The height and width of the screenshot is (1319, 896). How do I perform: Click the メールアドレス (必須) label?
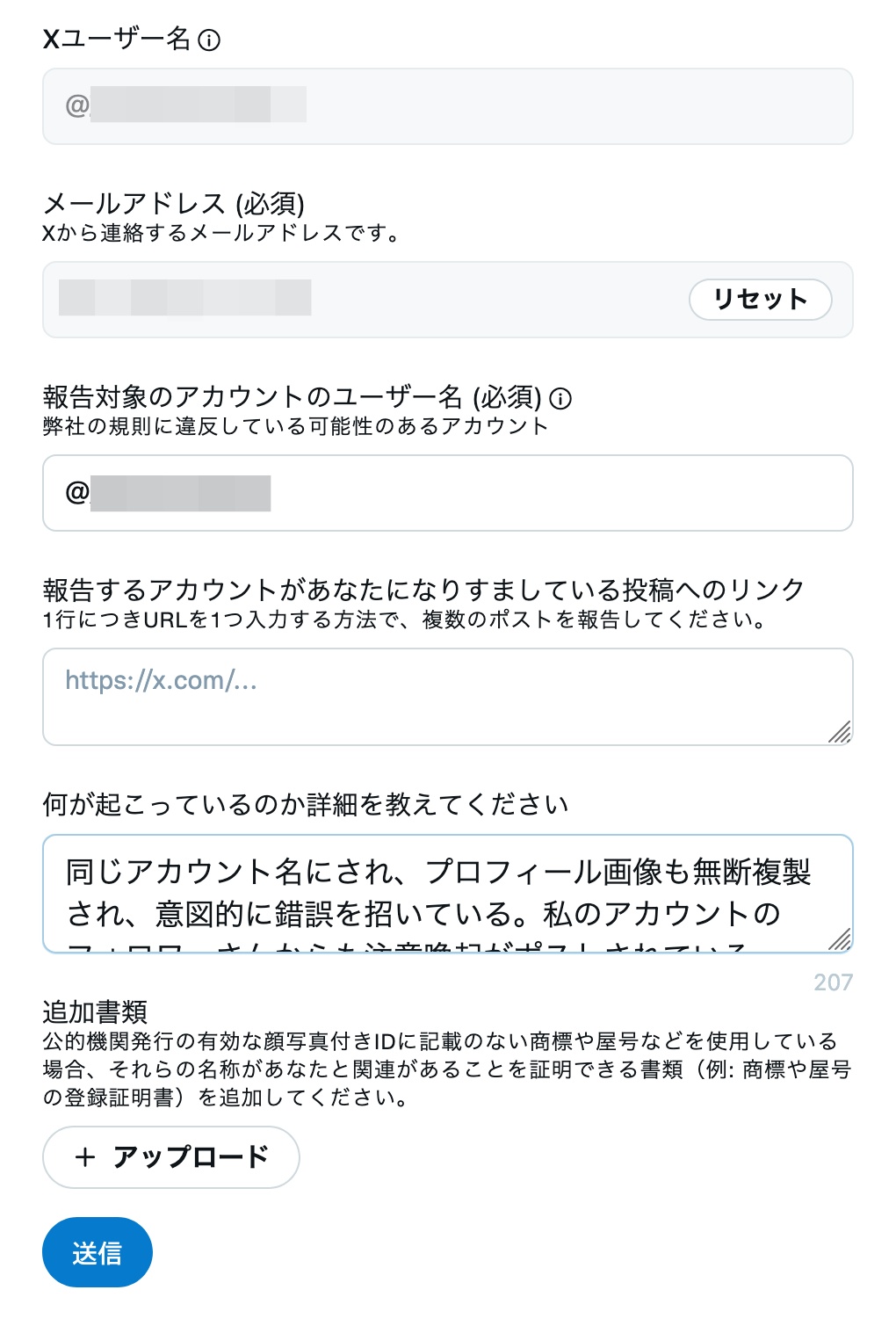click(x=173, y=204)
